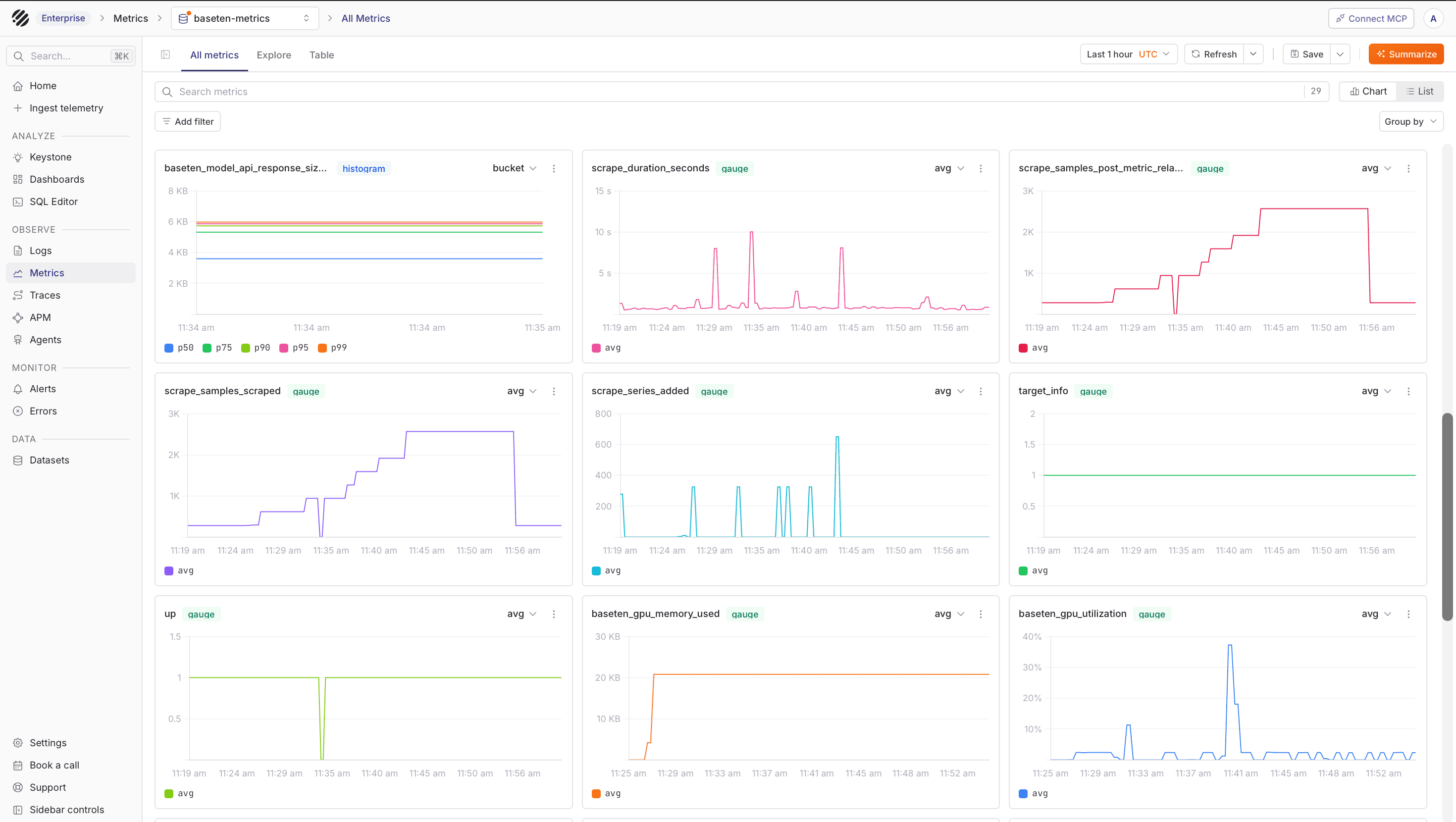Image resolution: width=1456 pixels, height=822 pixels.
Task: Open Dashboards from the sidebar
Action: (x=71, y=179)
